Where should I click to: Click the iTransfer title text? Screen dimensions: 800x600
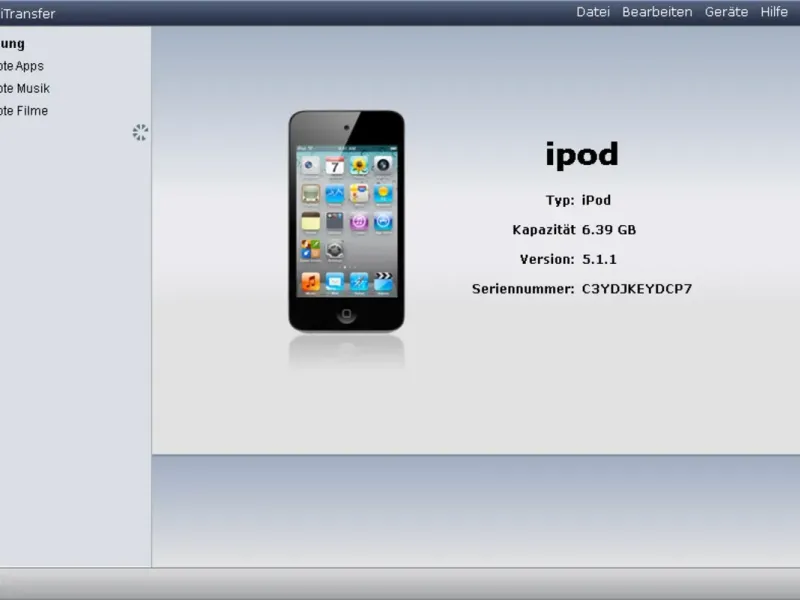pyautogui.click(x=28, y=14)
